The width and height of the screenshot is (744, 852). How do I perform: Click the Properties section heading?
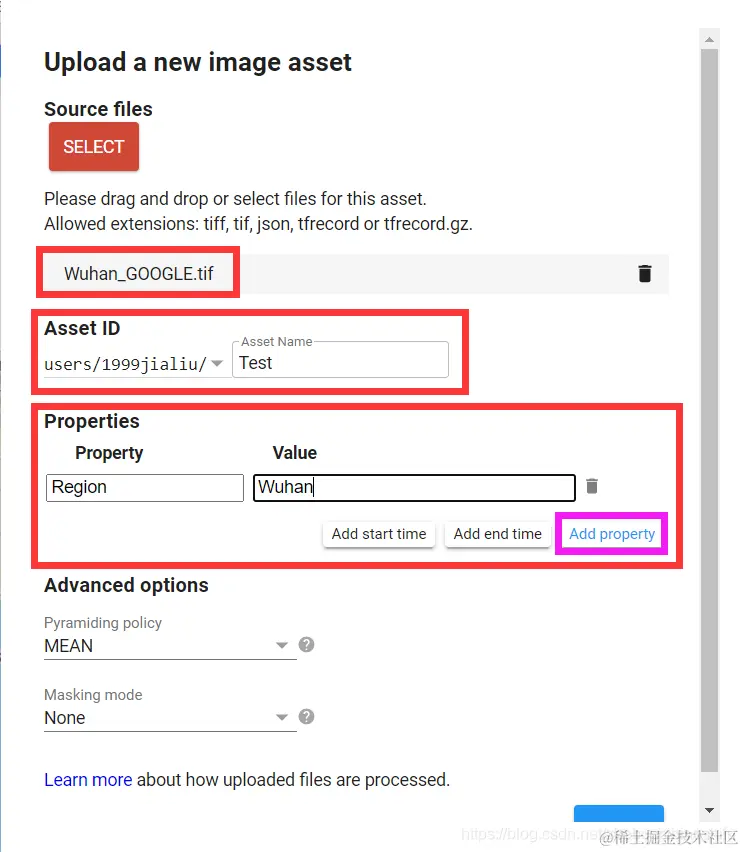coord(92,421)
